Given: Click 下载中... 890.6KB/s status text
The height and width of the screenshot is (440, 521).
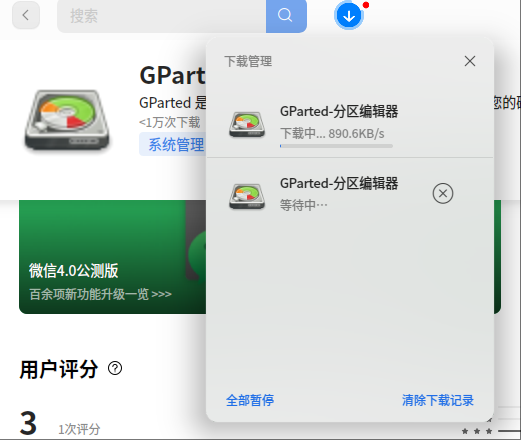Looking at the screenshot, I should (332, 133).
